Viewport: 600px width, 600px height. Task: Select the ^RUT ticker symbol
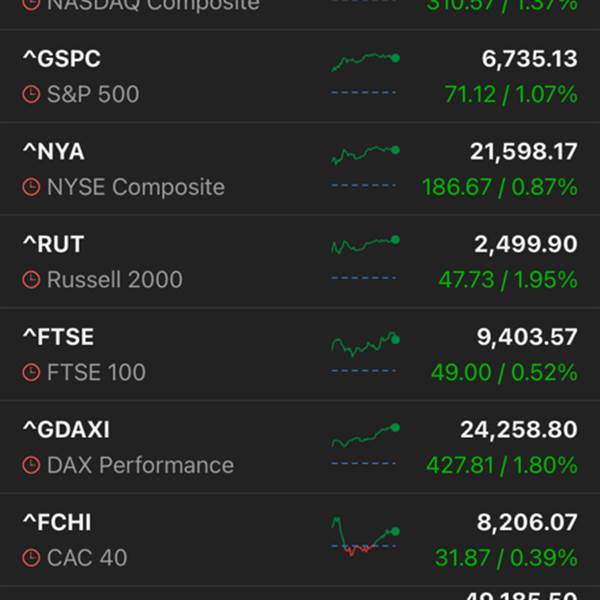pos(54,244)
